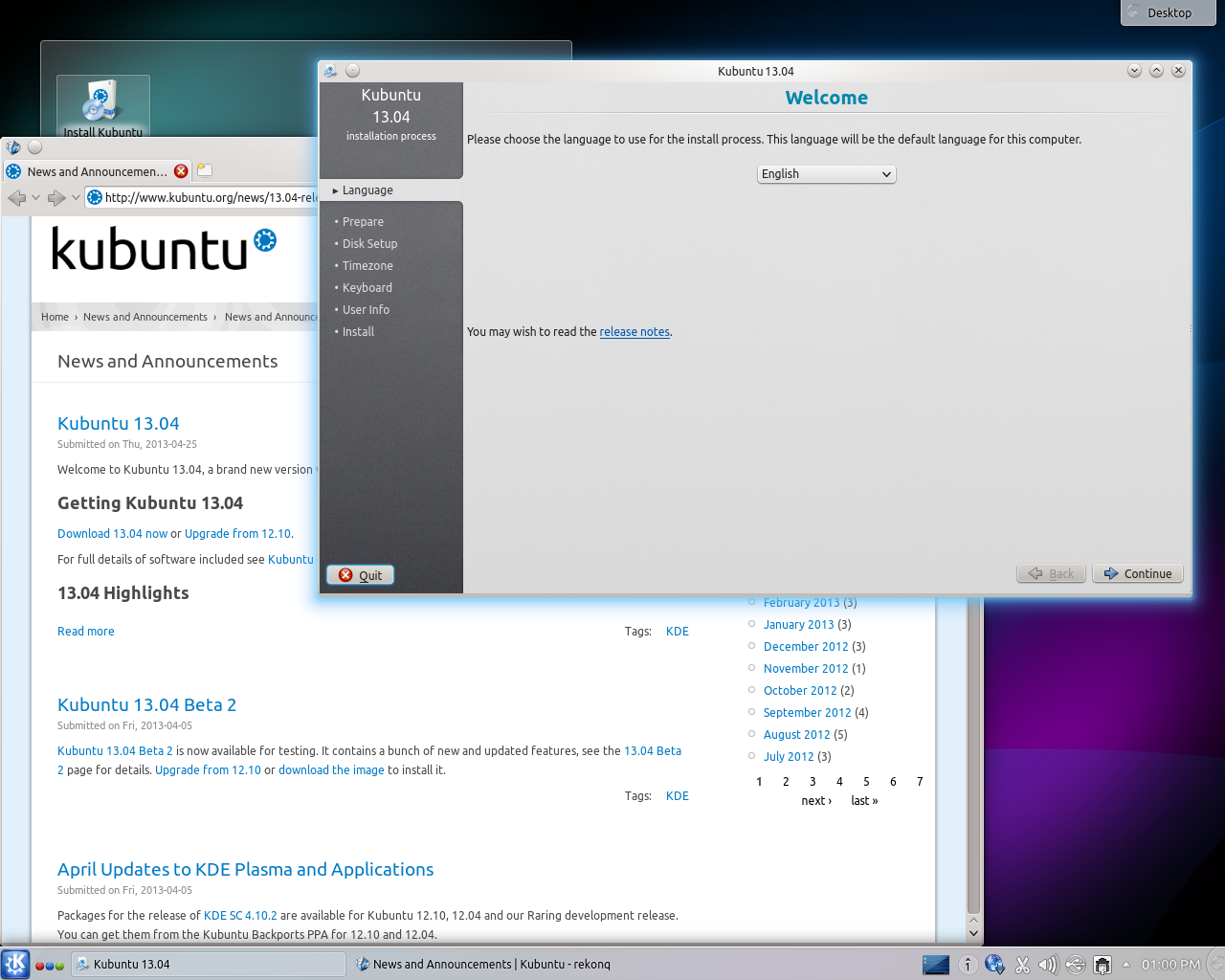Image resolution: width=1225 pixels, height=980 pixels.
Task: Click the Kubuntu logo on the webpage
Action: [x=164, y=249]
